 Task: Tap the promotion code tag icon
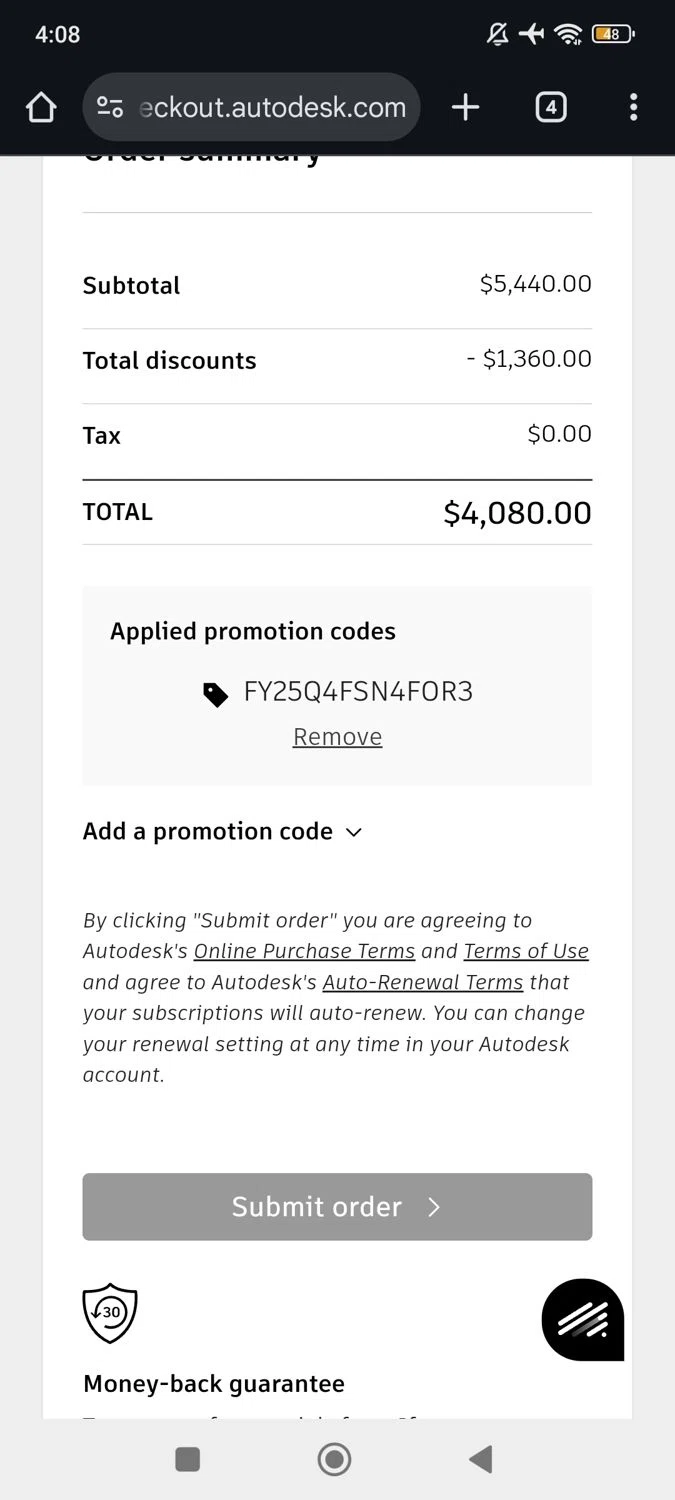(x=215, y=694)
